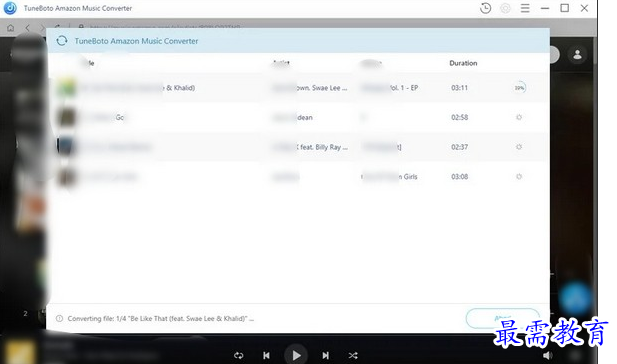This screenshot has width=617, height=364.
Task: Maximize the TuneBoto window
Action: 565,8
